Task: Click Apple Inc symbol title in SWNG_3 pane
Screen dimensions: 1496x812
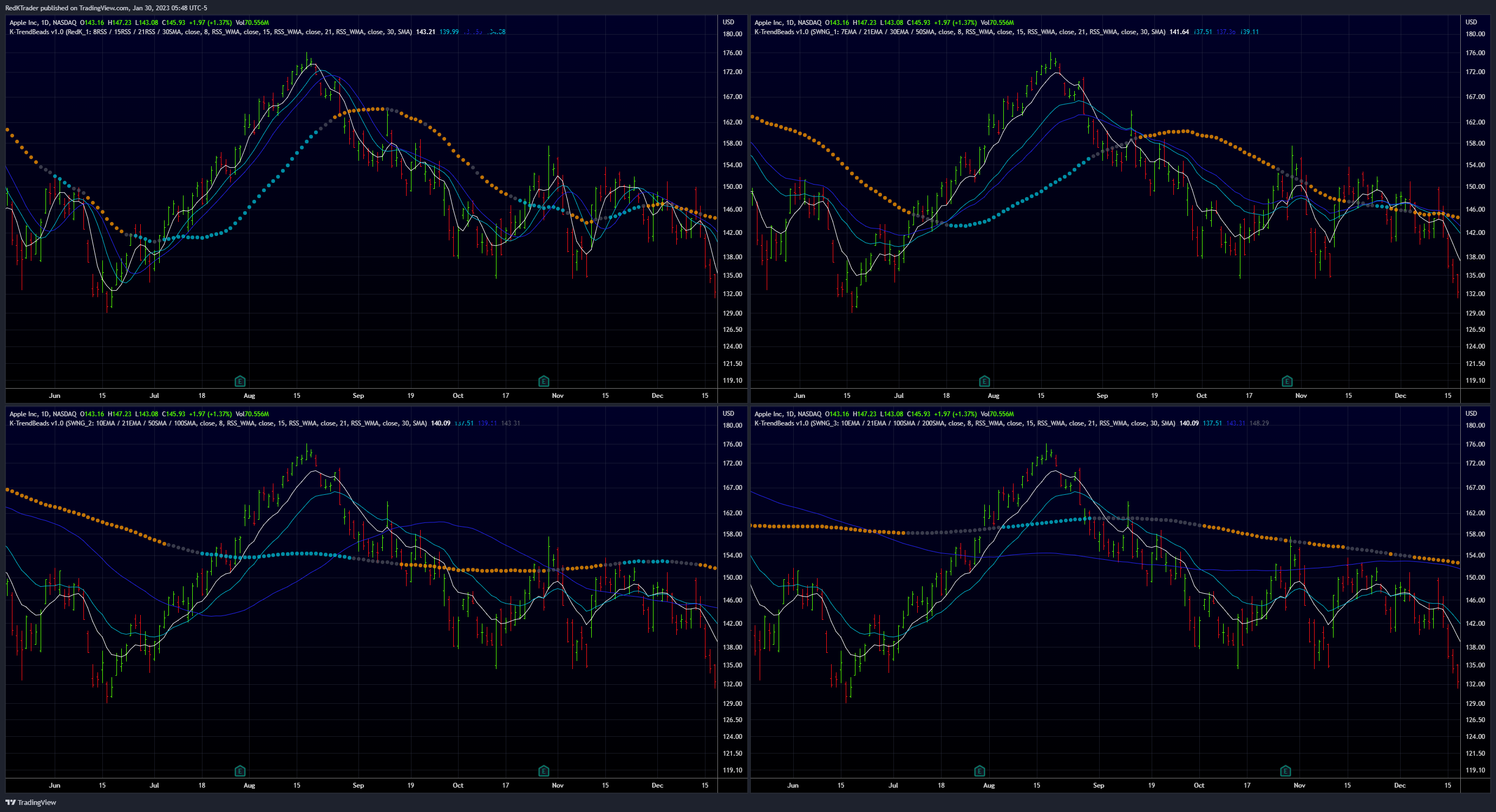Action: click(787, 414)
